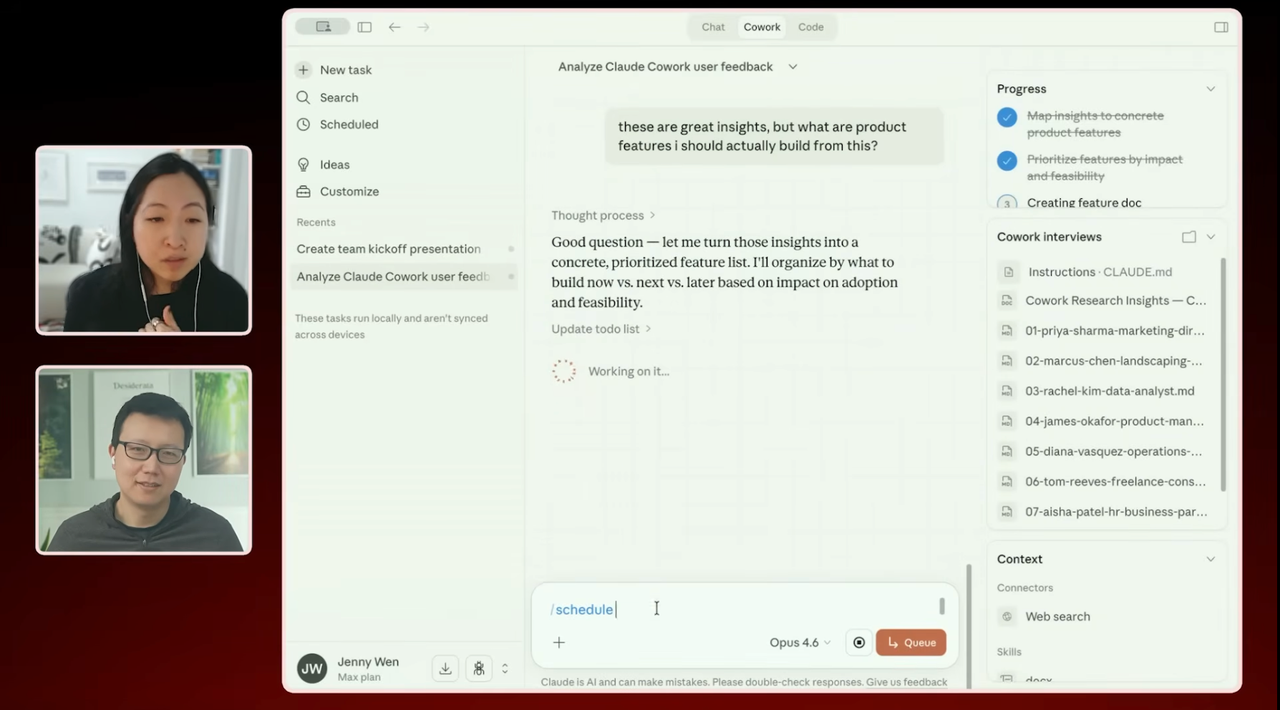1280x710 pixels.
Task: Click the stop recording circle button
Action: [x=858, y=643]
